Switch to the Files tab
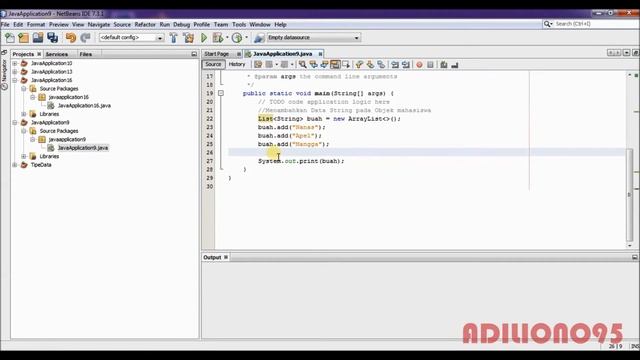The height and width of the screenshot is (360, 640). click(x=85, y=54)
